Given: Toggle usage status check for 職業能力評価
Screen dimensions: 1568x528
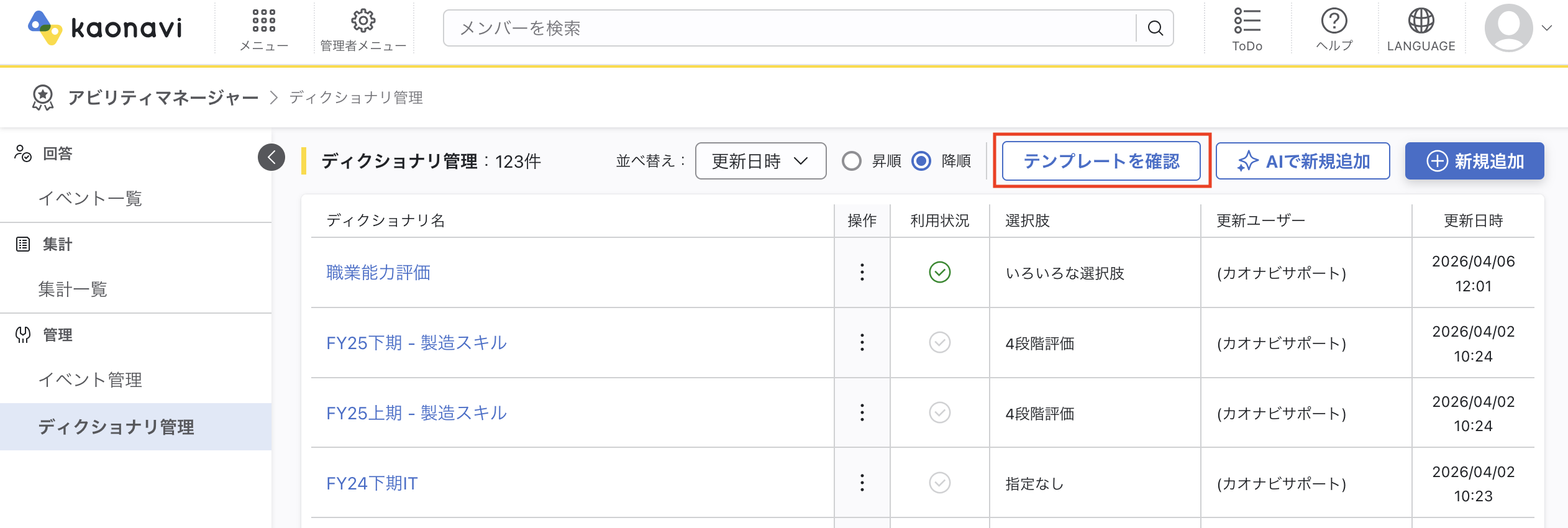Looking at the screenshot, I should click(939, 272).
